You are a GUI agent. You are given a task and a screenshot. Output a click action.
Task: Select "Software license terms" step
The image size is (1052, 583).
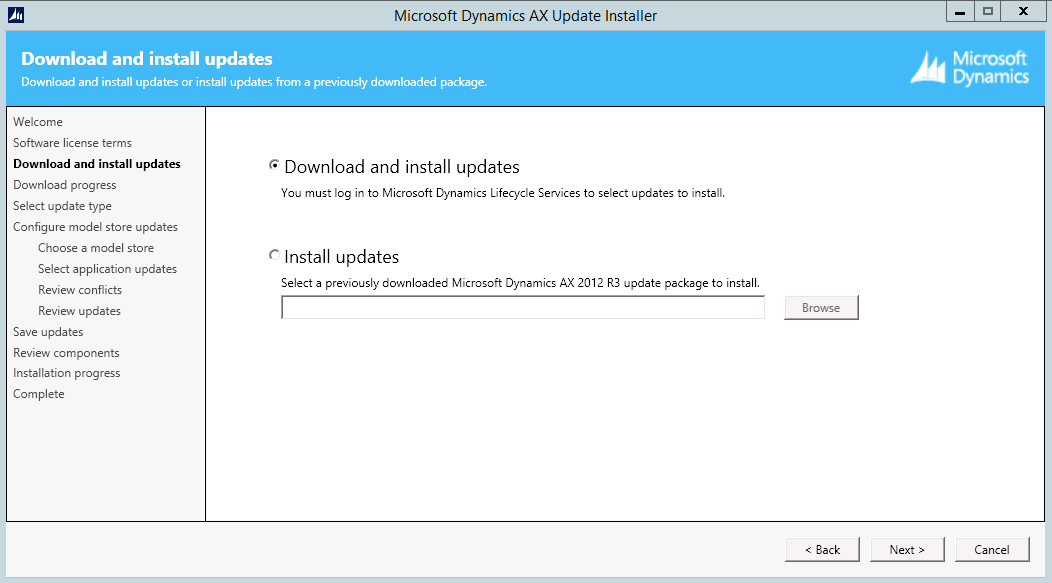72,143
